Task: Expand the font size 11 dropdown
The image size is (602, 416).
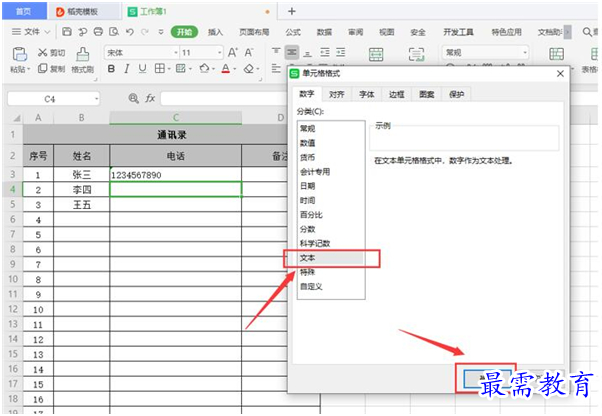Action: (x=220, y=53)
